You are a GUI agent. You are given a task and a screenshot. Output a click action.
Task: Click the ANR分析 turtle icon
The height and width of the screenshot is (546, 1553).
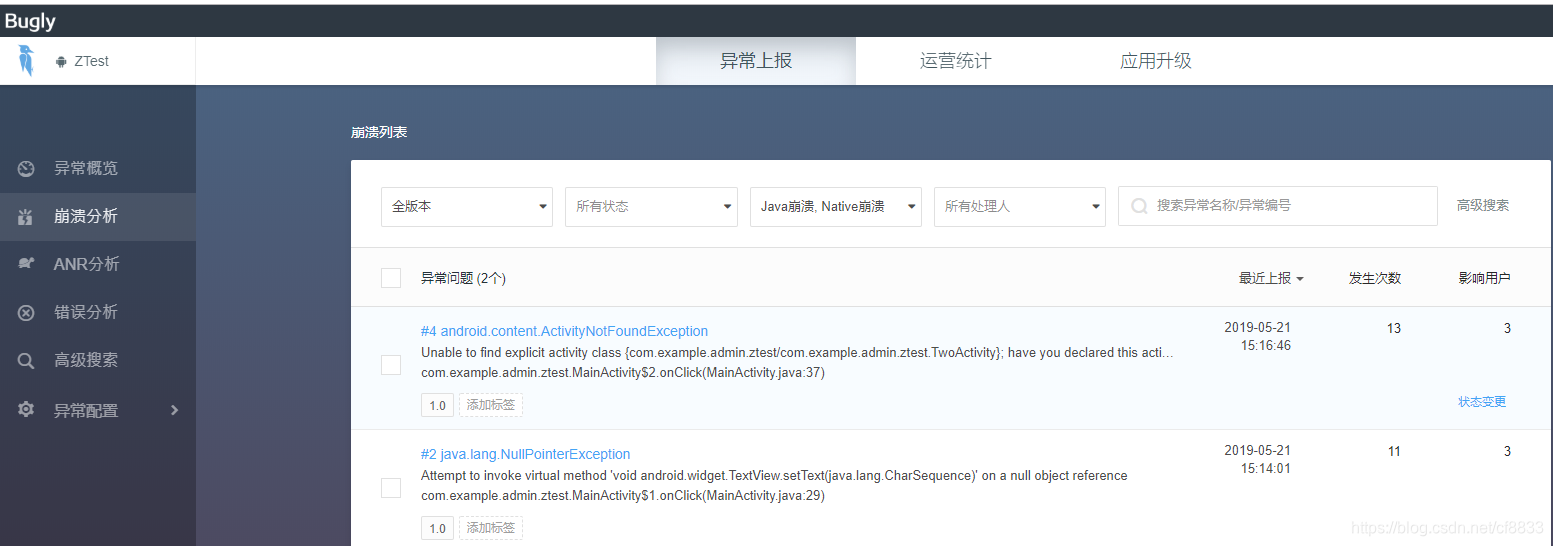[x=27, y=264]
